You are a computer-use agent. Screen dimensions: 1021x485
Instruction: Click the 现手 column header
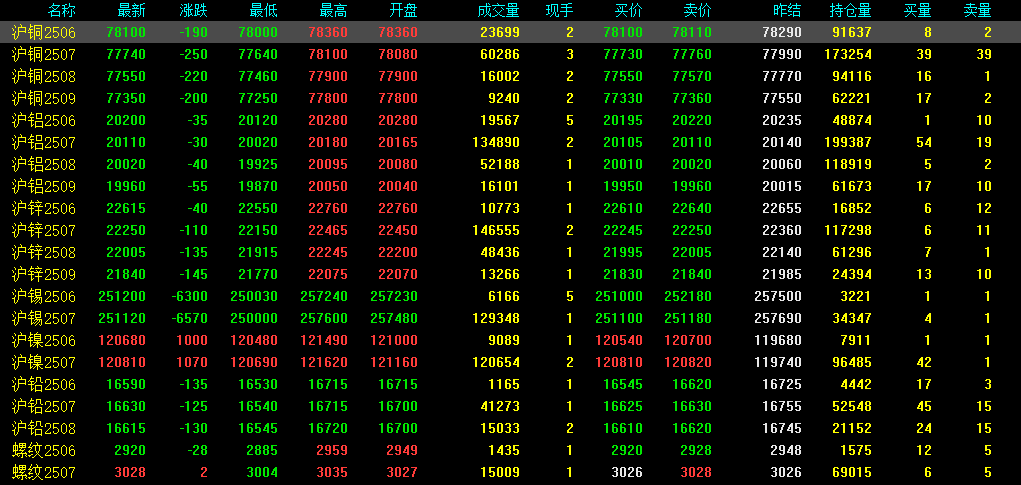tap(560, 10)
